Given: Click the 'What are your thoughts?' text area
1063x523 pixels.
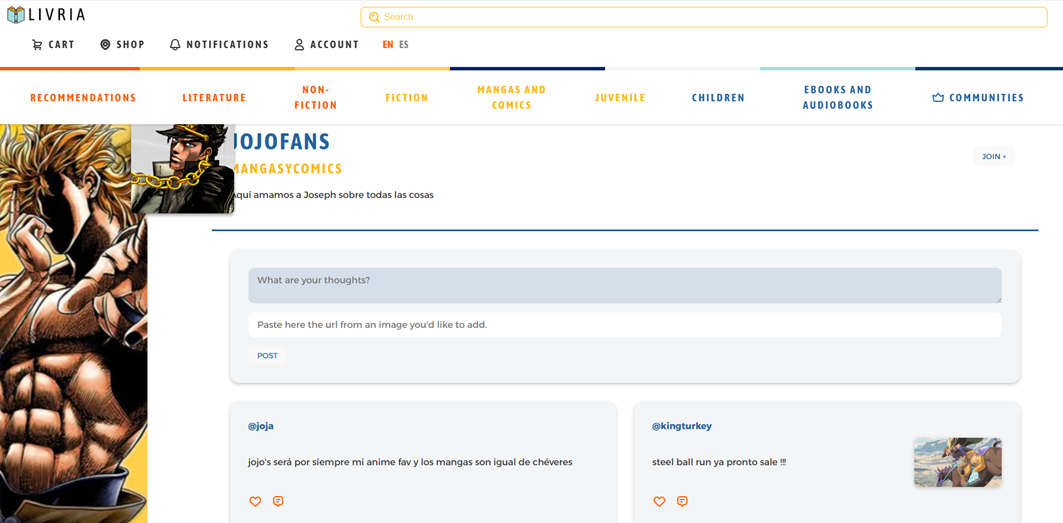Looking at the screenshot, I should pos(624,286).
